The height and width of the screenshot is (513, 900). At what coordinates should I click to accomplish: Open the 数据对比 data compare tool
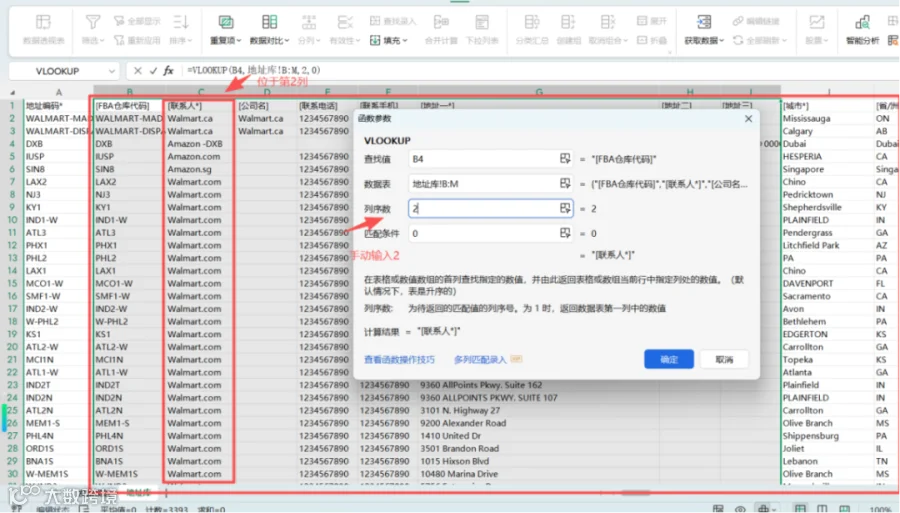(x=270, y=29)
